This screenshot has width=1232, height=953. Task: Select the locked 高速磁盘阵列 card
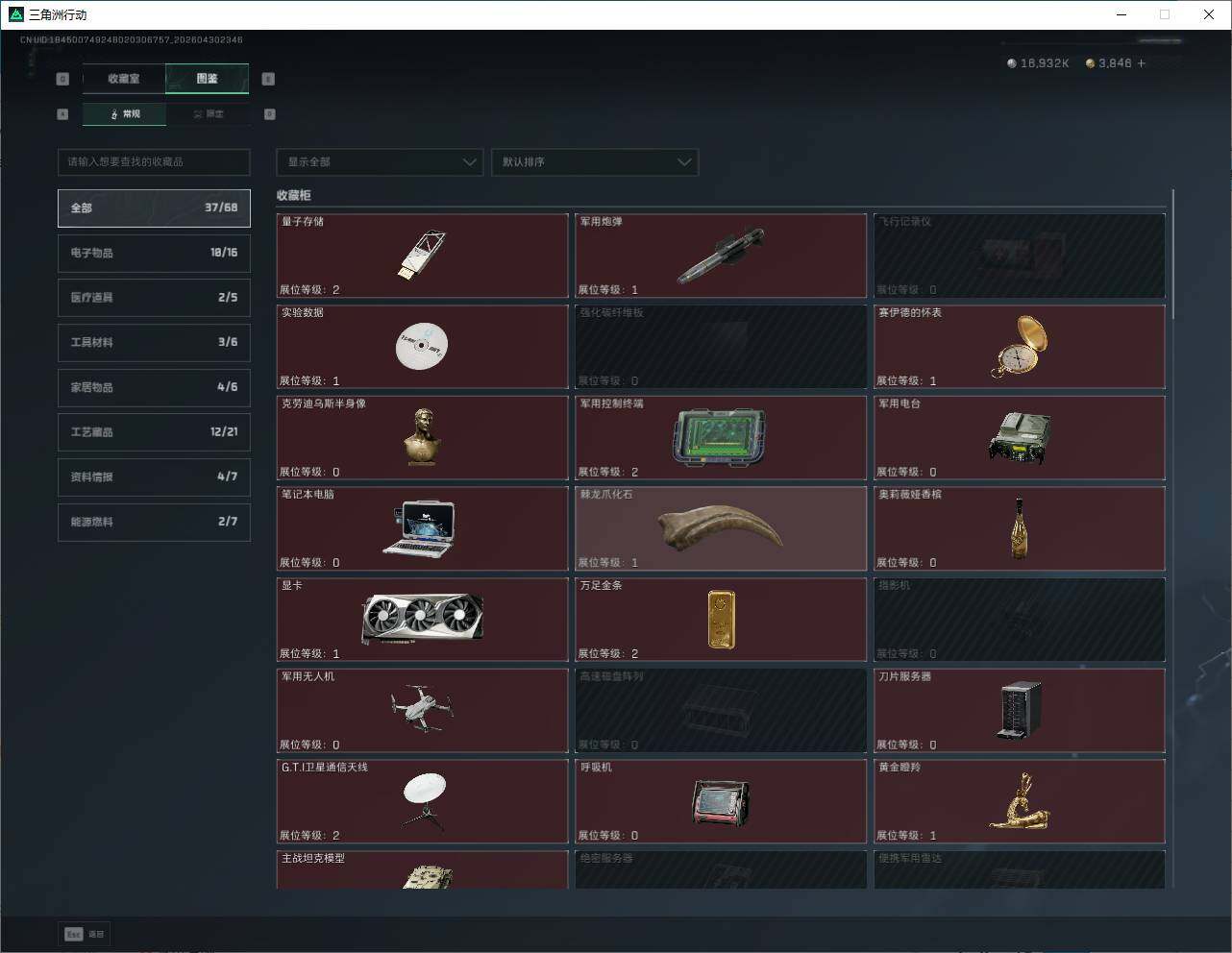coord(721,711)
